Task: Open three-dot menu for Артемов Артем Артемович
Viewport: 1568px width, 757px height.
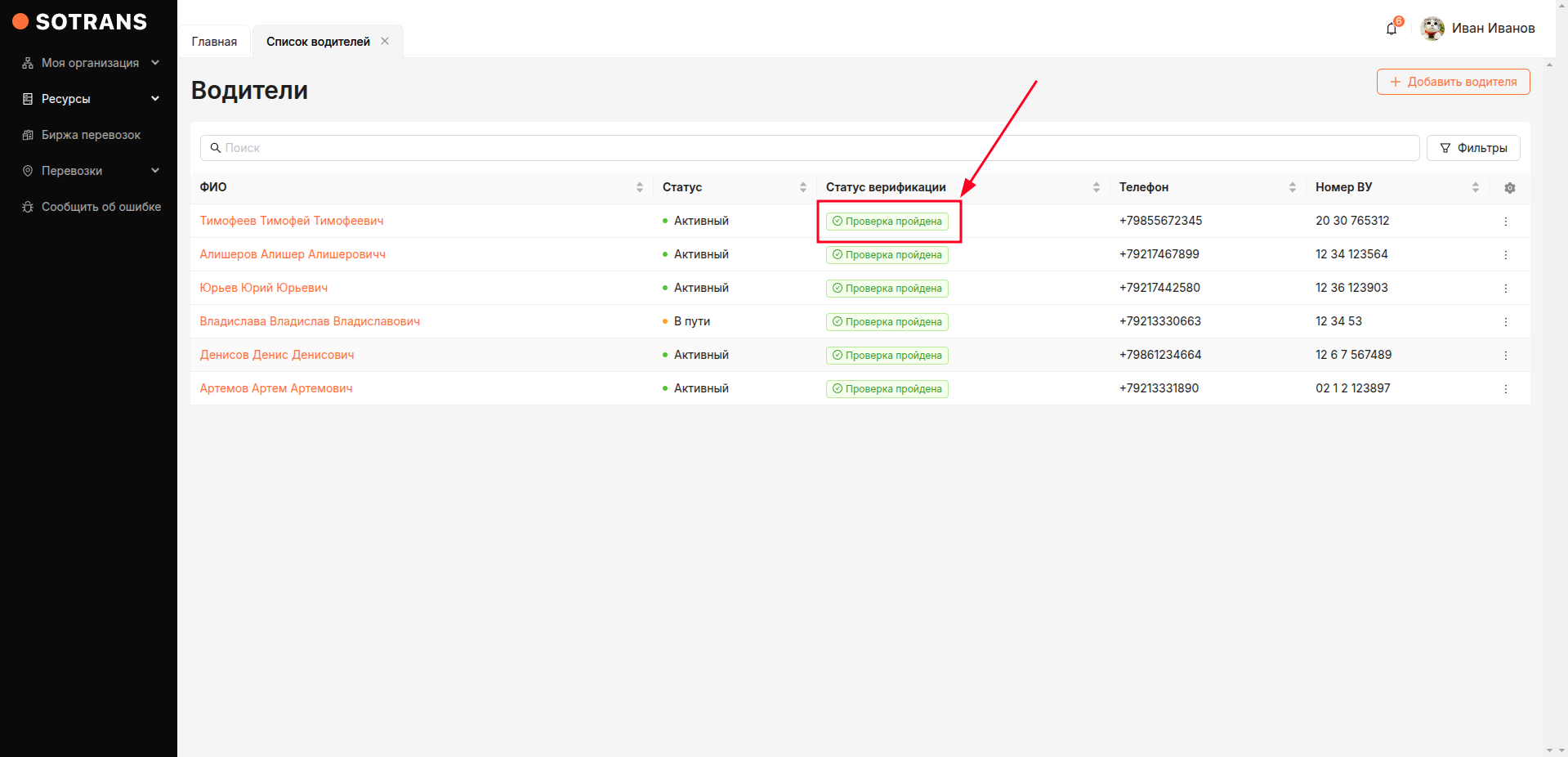Action: click(1505, 389)
